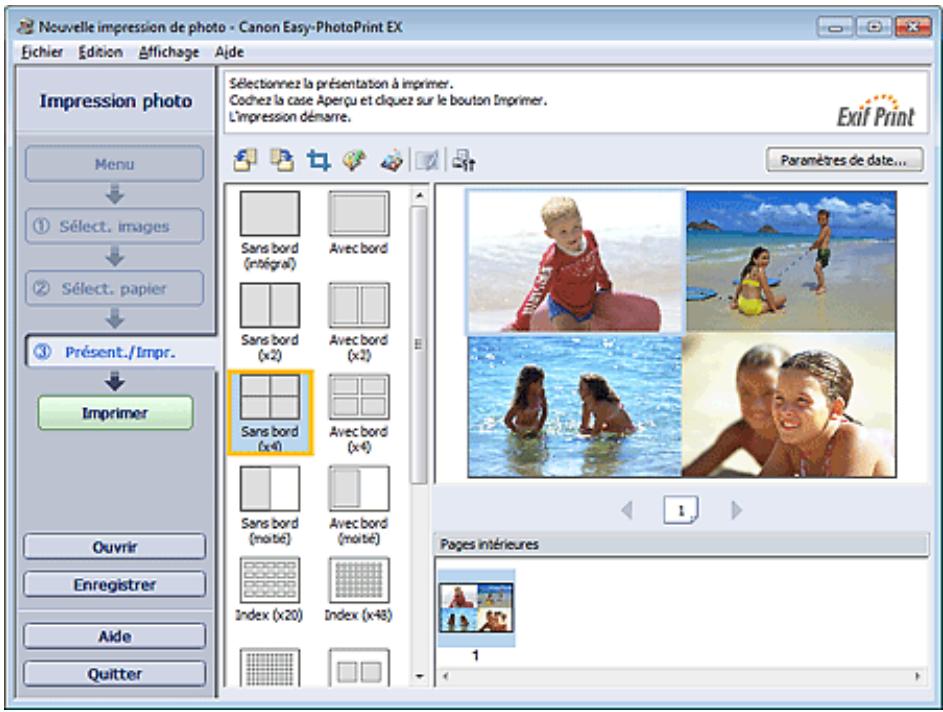Select Sans bord (x4) layout

[x=270, y=413]
